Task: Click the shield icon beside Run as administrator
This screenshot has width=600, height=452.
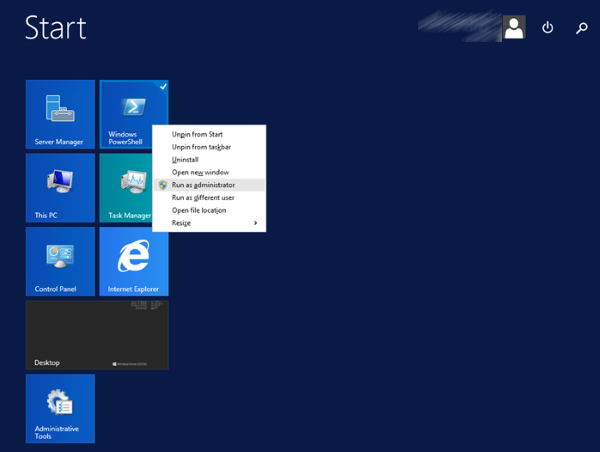Action: point(163,185)
